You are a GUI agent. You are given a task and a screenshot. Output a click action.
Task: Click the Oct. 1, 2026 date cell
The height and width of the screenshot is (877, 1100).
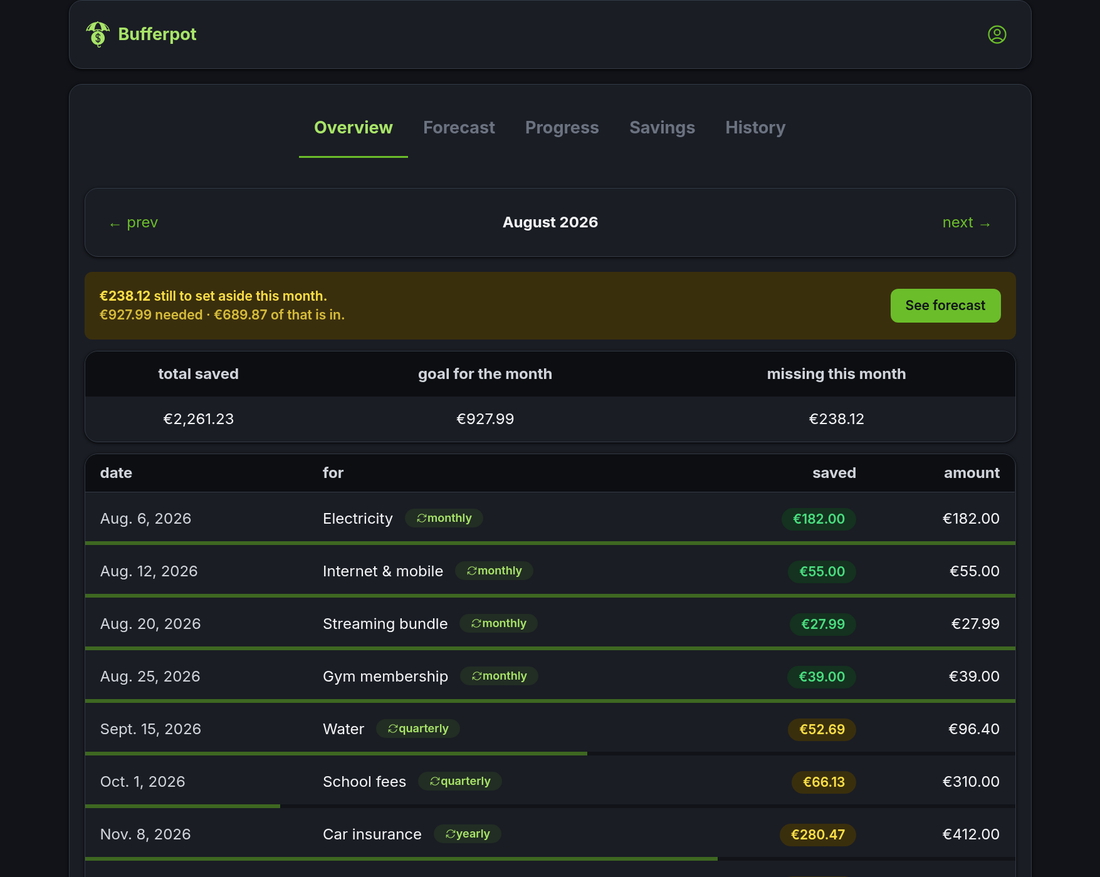142,782
